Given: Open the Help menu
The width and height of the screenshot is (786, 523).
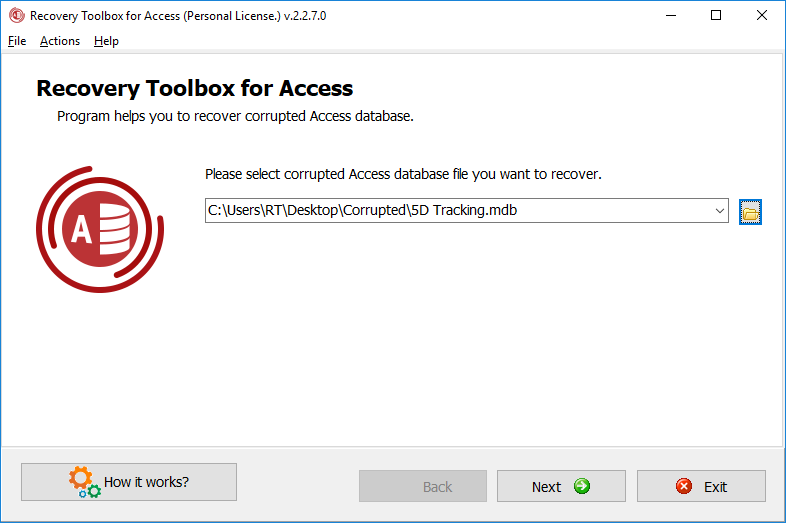Looking at the screenshot, I should click(x=106, y=41).
